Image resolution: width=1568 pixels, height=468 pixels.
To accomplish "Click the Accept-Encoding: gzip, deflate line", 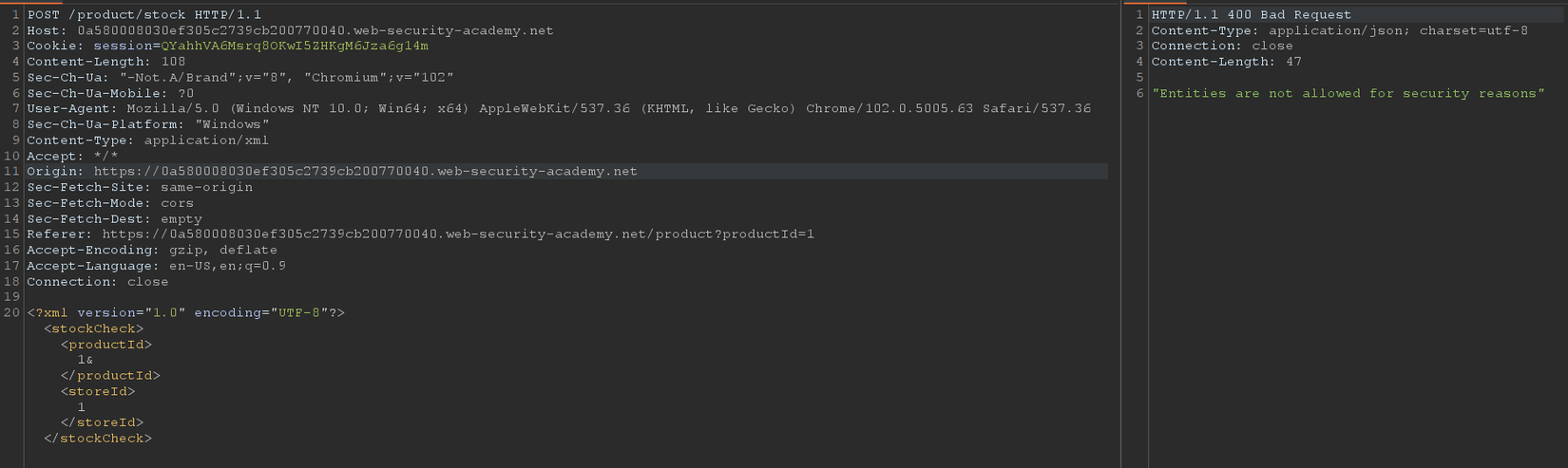I will 152,251.
